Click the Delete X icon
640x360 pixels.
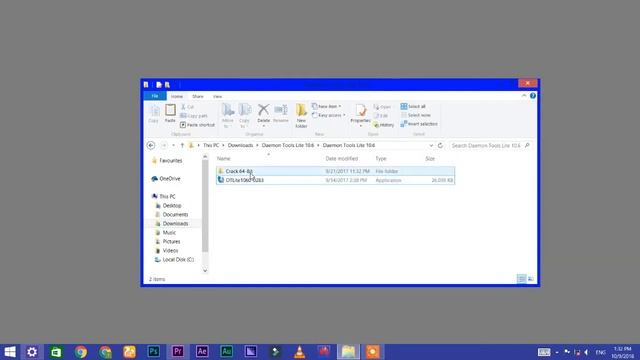264,109
